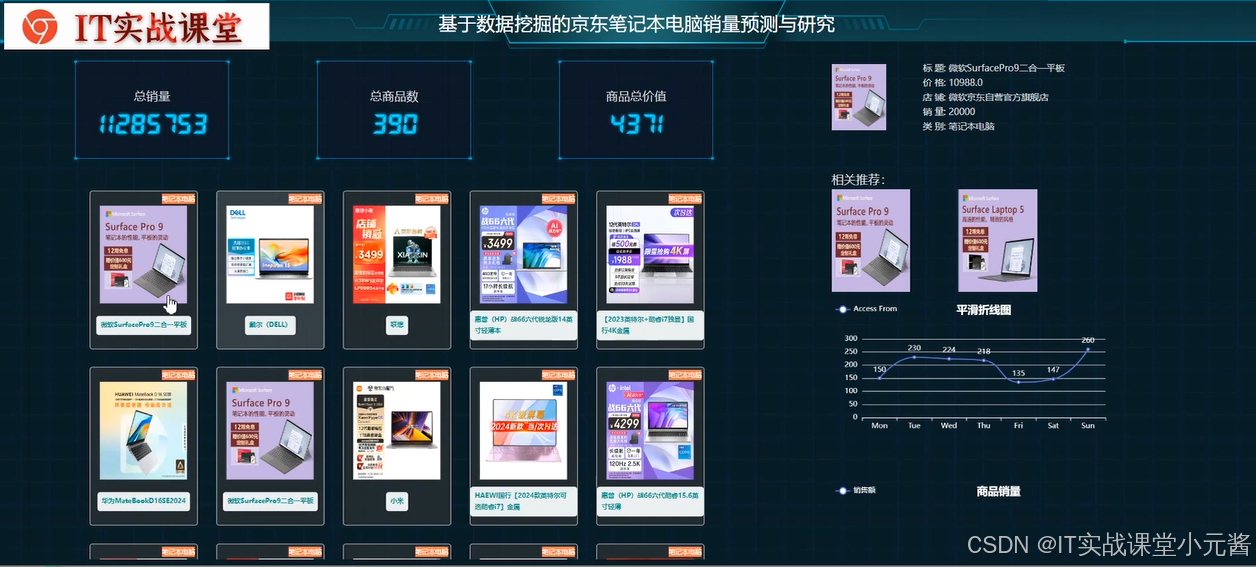Click the 销量: 20000 detail line
1256x567 pixels.
coord(948,112)
